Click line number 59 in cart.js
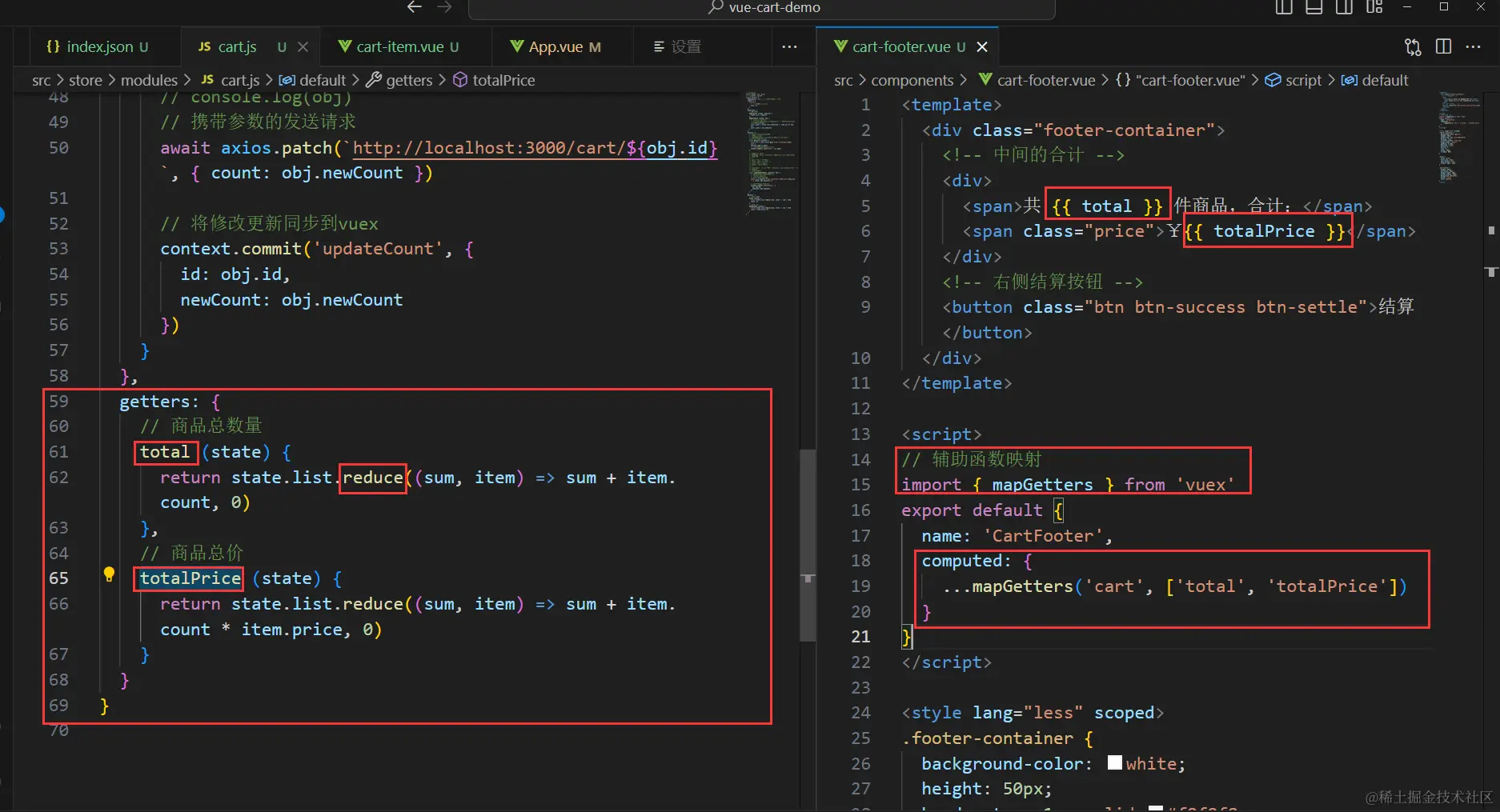Image resolution: width=1500 pixels, height=812 pixels. pyautogui.click(x=58, y=401)
